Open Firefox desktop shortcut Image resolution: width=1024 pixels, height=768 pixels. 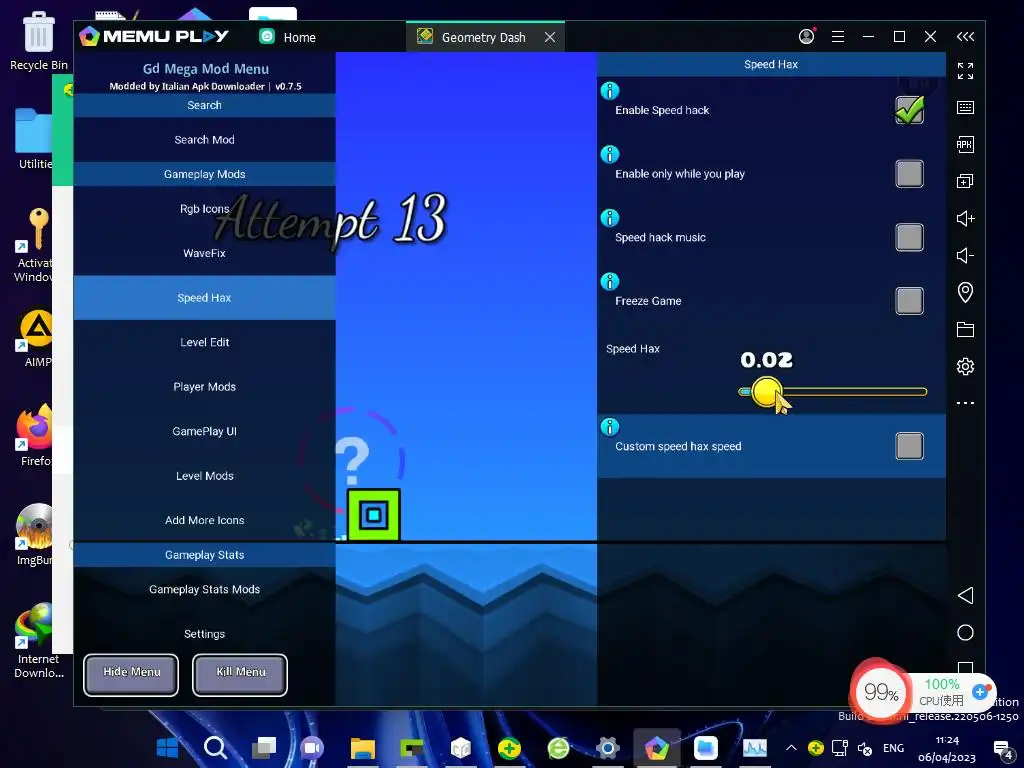pos(35,435)
